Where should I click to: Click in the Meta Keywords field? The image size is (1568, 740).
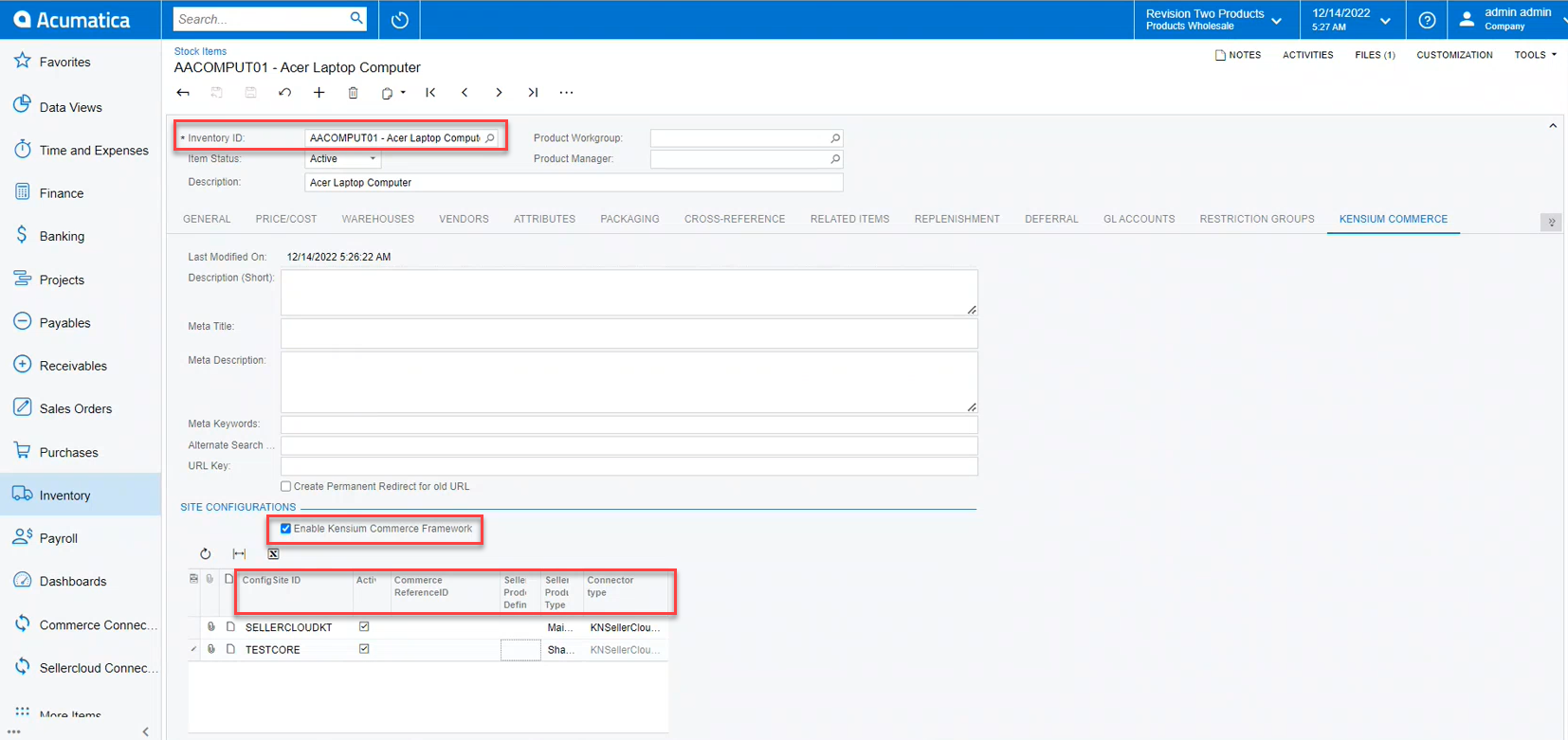coord(629,424)
